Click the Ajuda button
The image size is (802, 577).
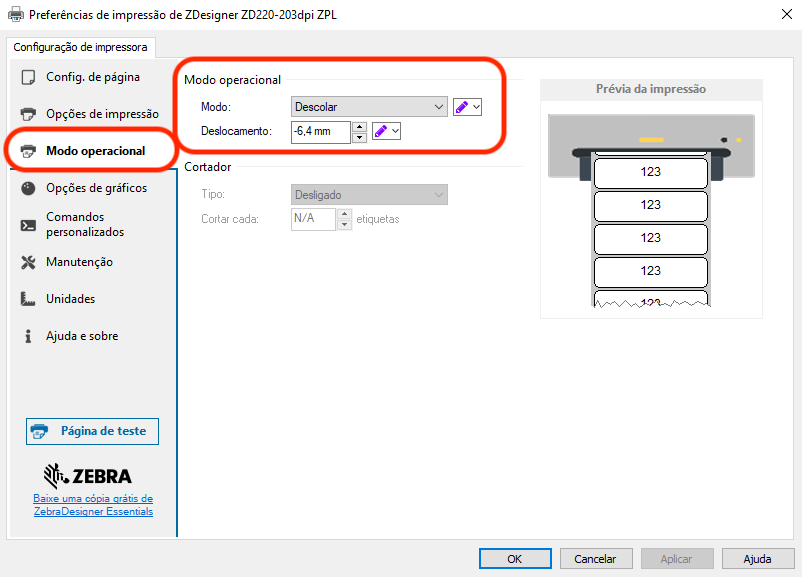click(757, 559)
